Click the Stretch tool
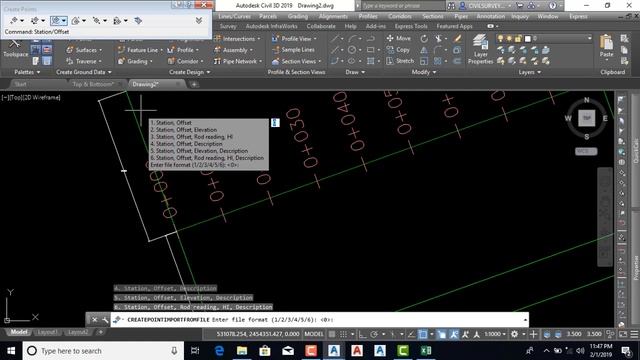 [400, 61]
